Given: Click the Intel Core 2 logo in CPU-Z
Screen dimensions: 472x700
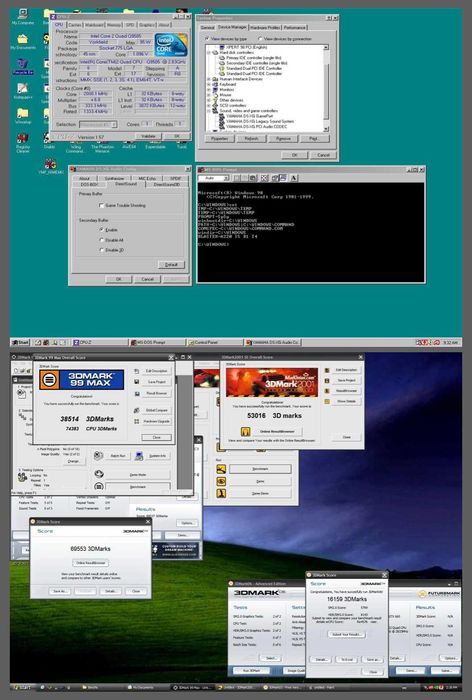Looking at the screenshot, I should (x=171, y=44).
